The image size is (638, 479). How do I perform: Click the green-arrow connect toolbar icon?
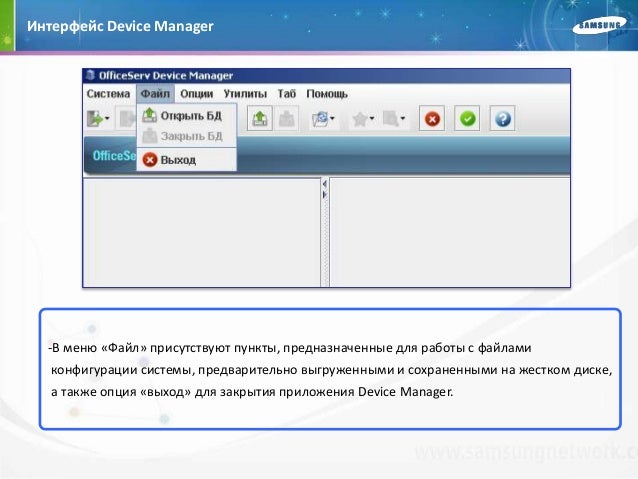click(95, 119)
